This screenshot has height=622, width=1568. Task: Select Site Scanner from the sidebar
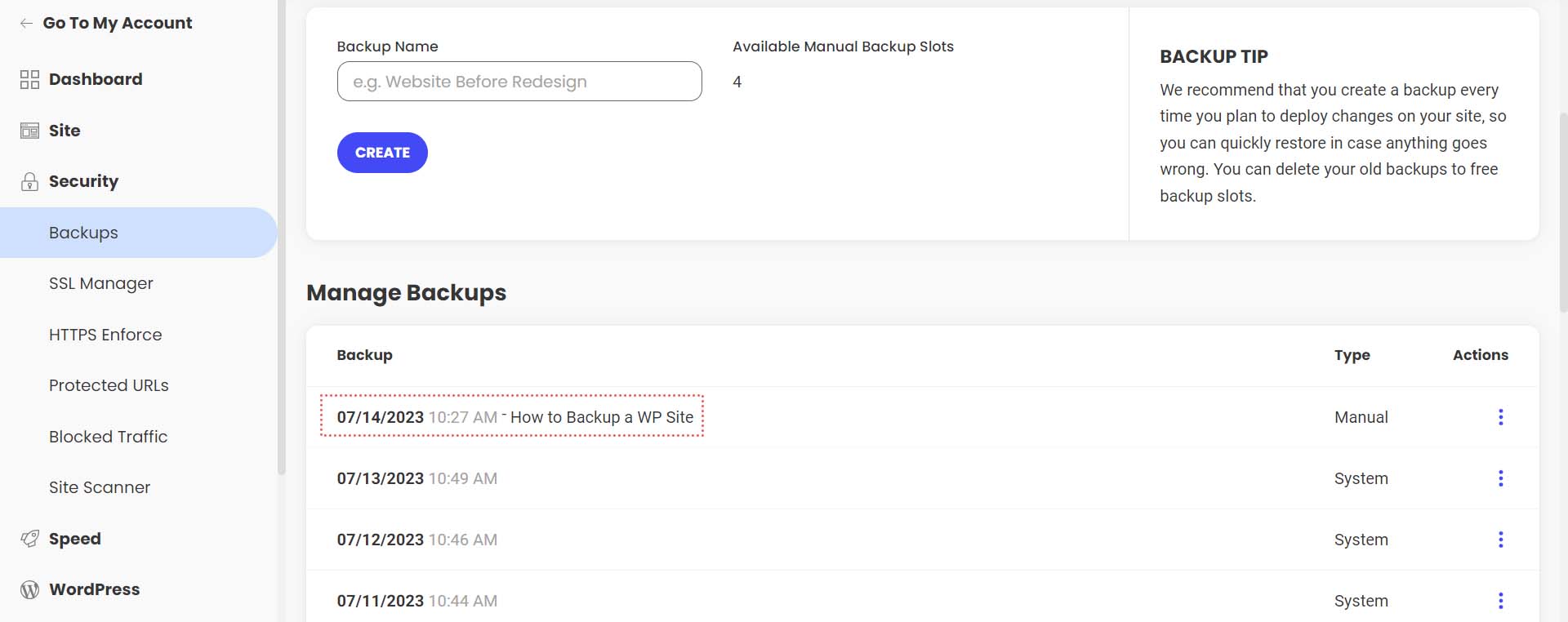[x=99, y=487]
